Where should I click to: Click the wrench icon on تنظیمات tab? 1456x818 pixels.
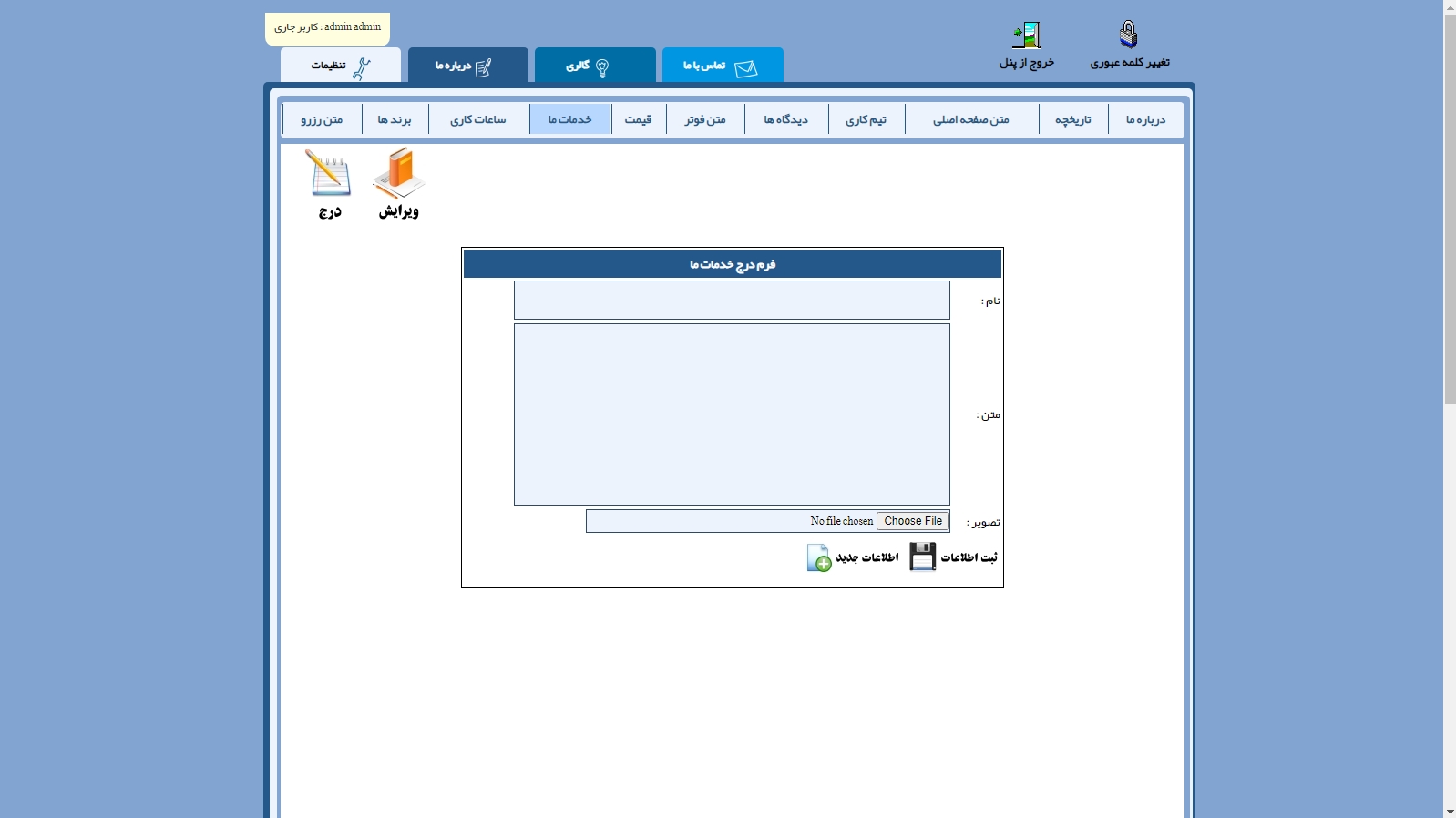[361, 68]
